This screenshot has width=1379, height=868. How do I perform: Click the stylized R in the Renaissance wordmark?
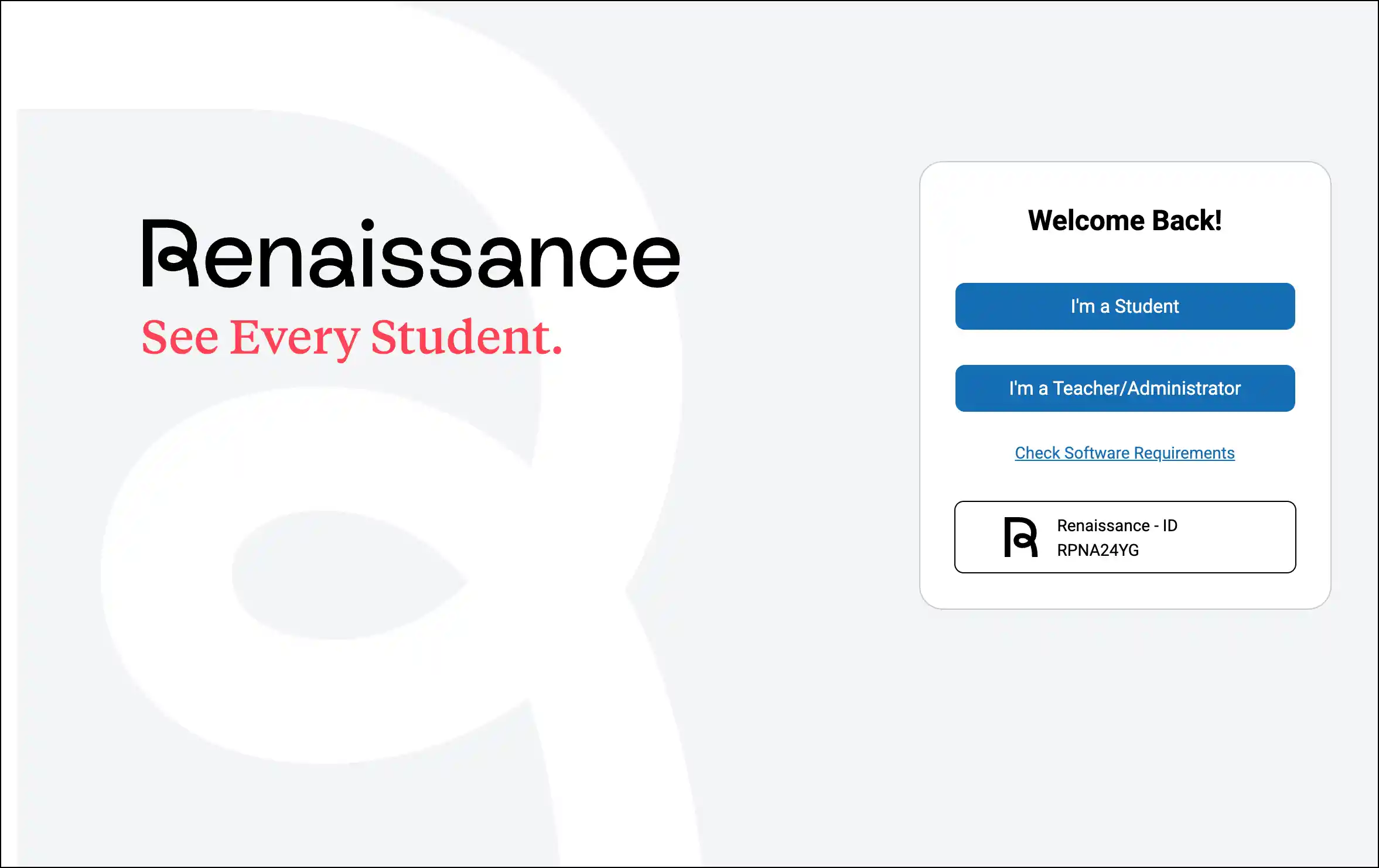click(170, 253)
